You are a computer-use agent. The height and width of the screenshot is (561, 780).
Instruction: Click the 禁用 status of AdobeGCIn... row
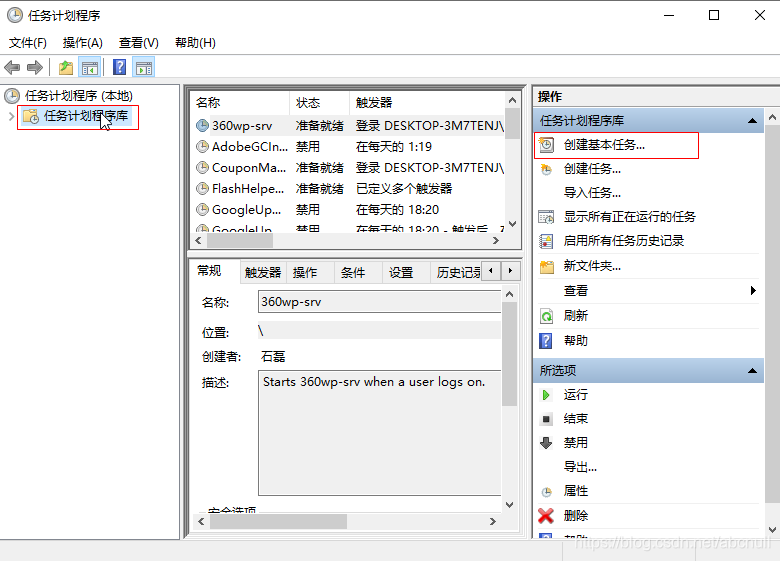(x=308, y=147)
